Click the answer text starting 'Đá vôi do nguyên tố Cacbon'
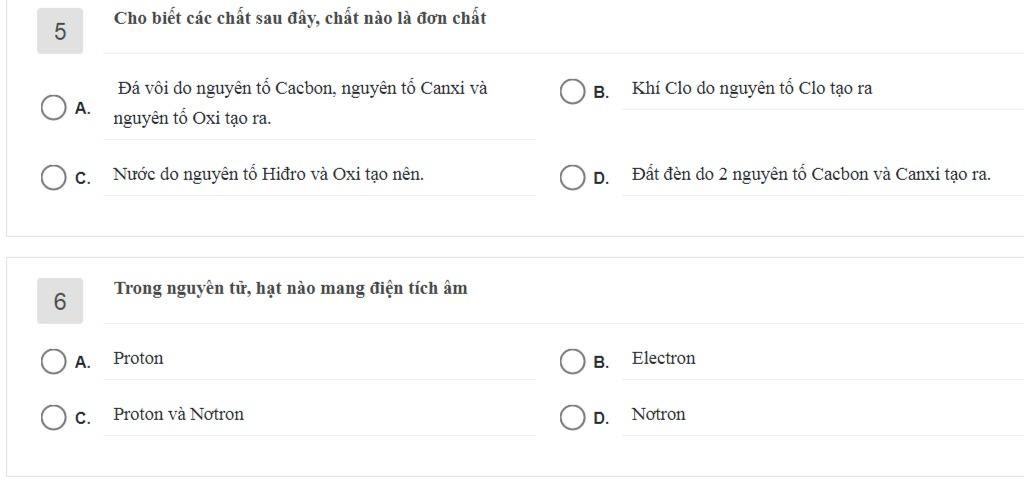This screenshot has width=1024, height=489. click(302, 89)
